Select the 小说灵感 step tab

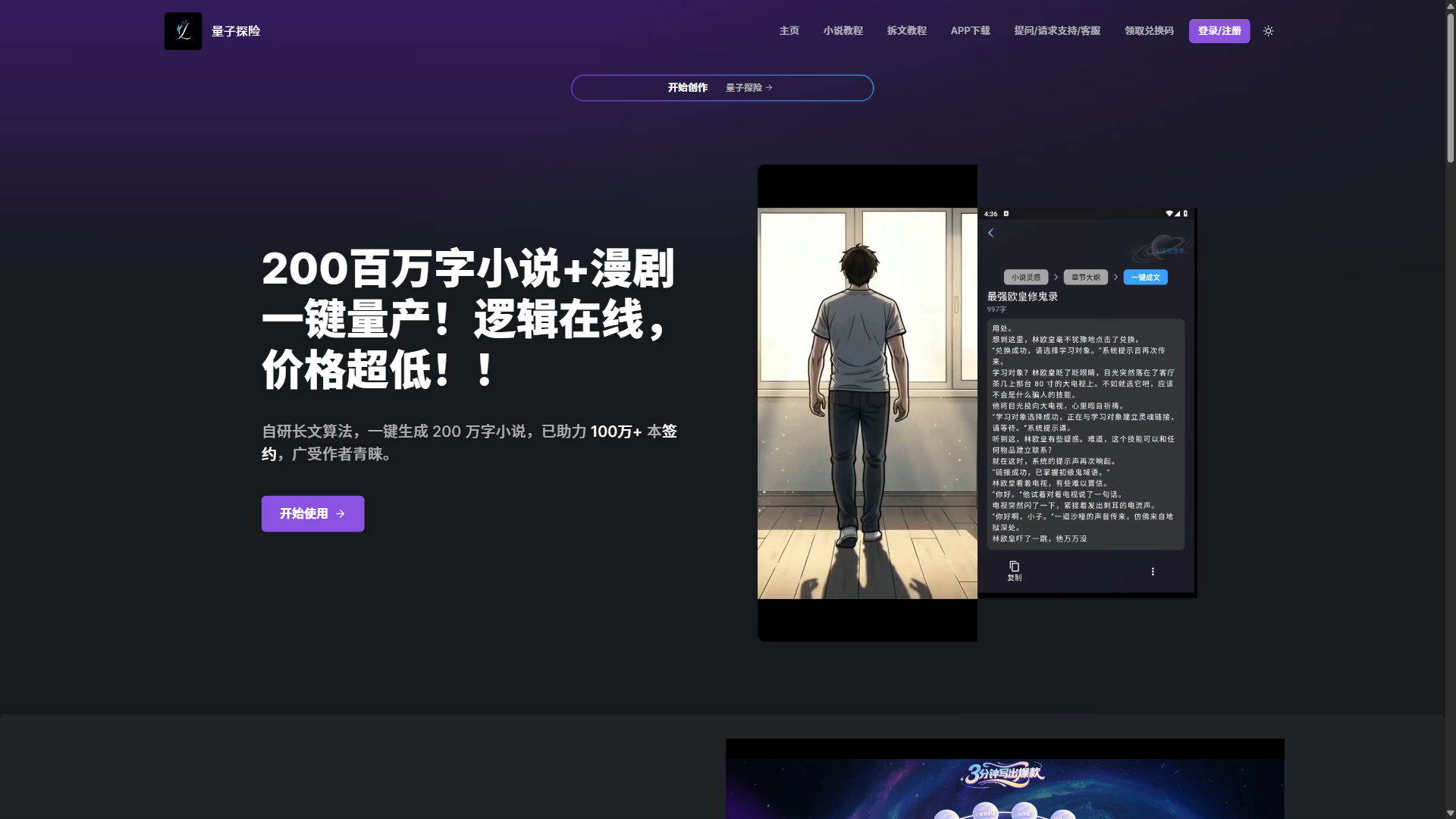1025,278
